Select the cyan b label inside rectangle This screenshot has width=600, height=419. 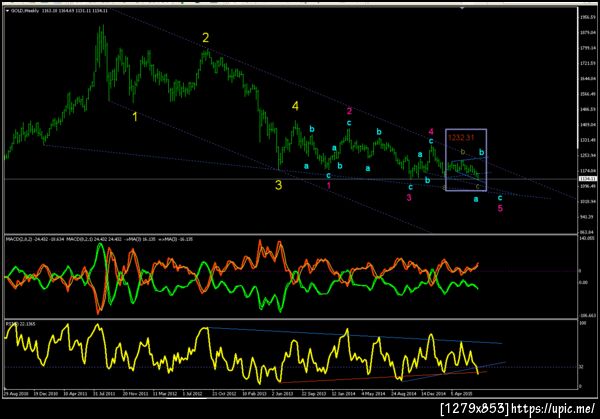[481, 152]
